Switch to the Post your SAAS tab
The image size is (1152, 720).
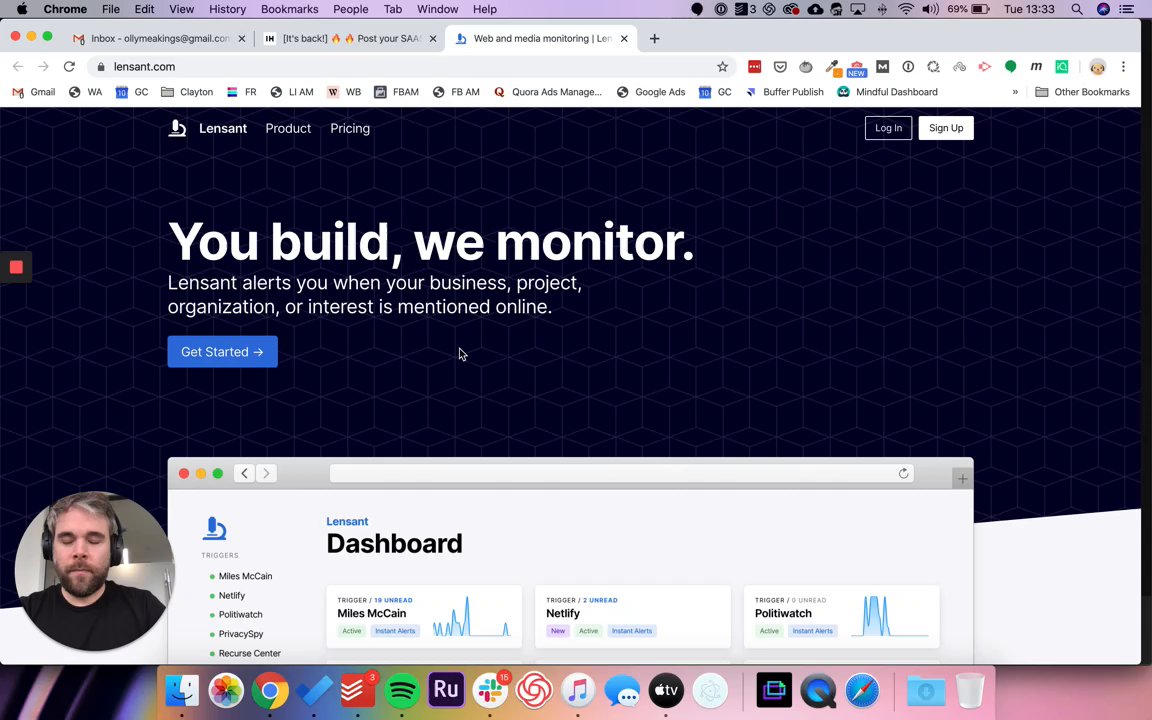352,38
